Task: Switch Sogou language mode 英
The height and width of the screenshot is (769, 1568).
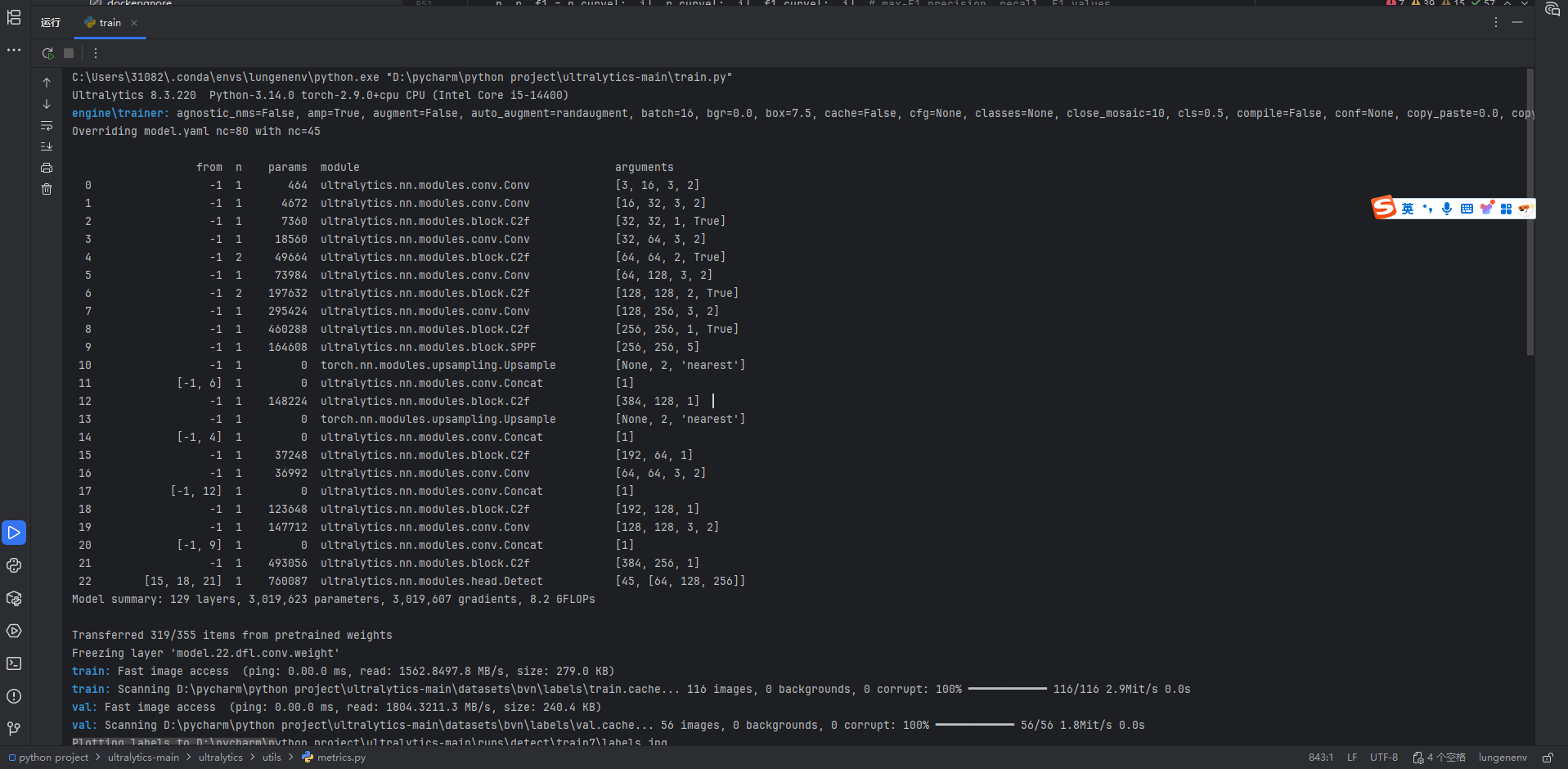Action: pyautogui.click(x=1408, y=209)
